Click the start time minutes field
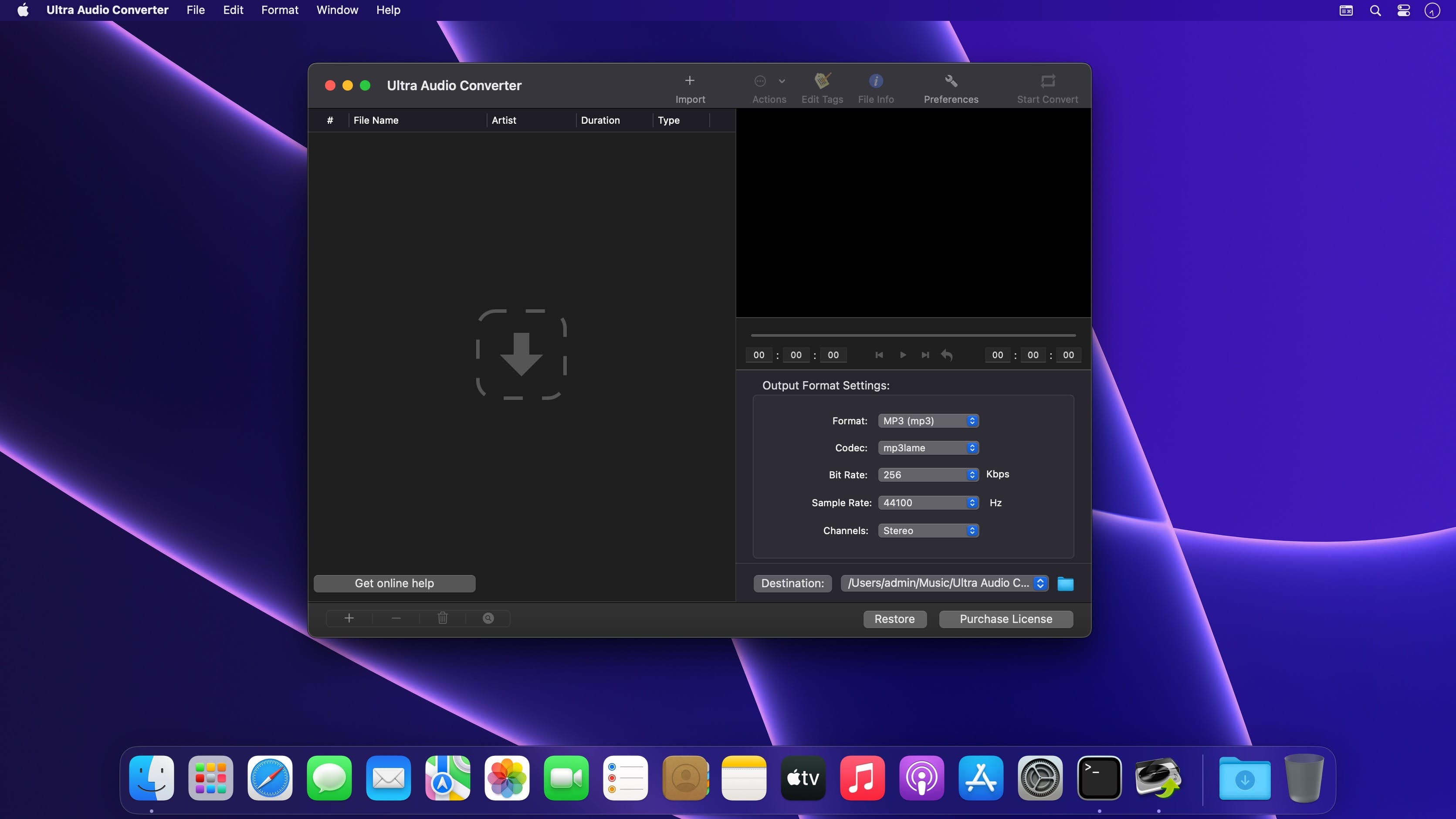Screen dimensions: 1456x819 (x=796, y=355)
